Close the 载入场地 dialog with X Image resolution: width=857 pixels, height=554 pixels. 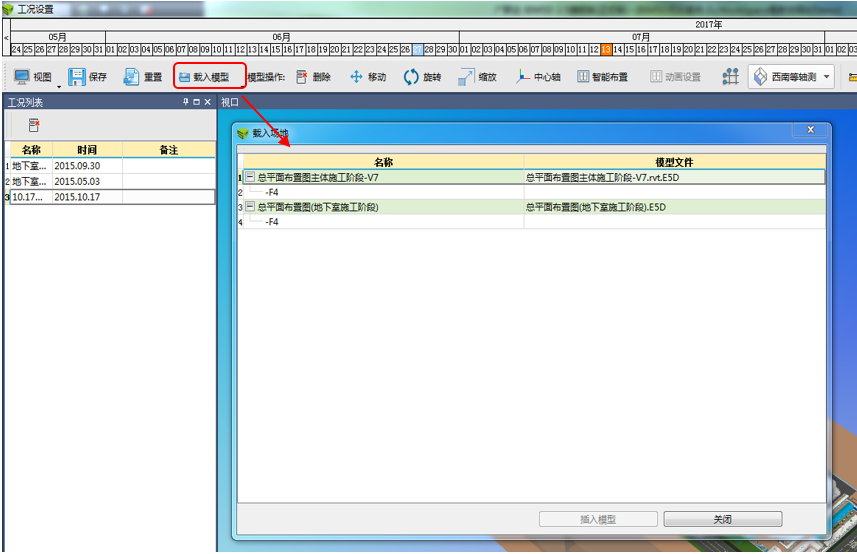811,130
